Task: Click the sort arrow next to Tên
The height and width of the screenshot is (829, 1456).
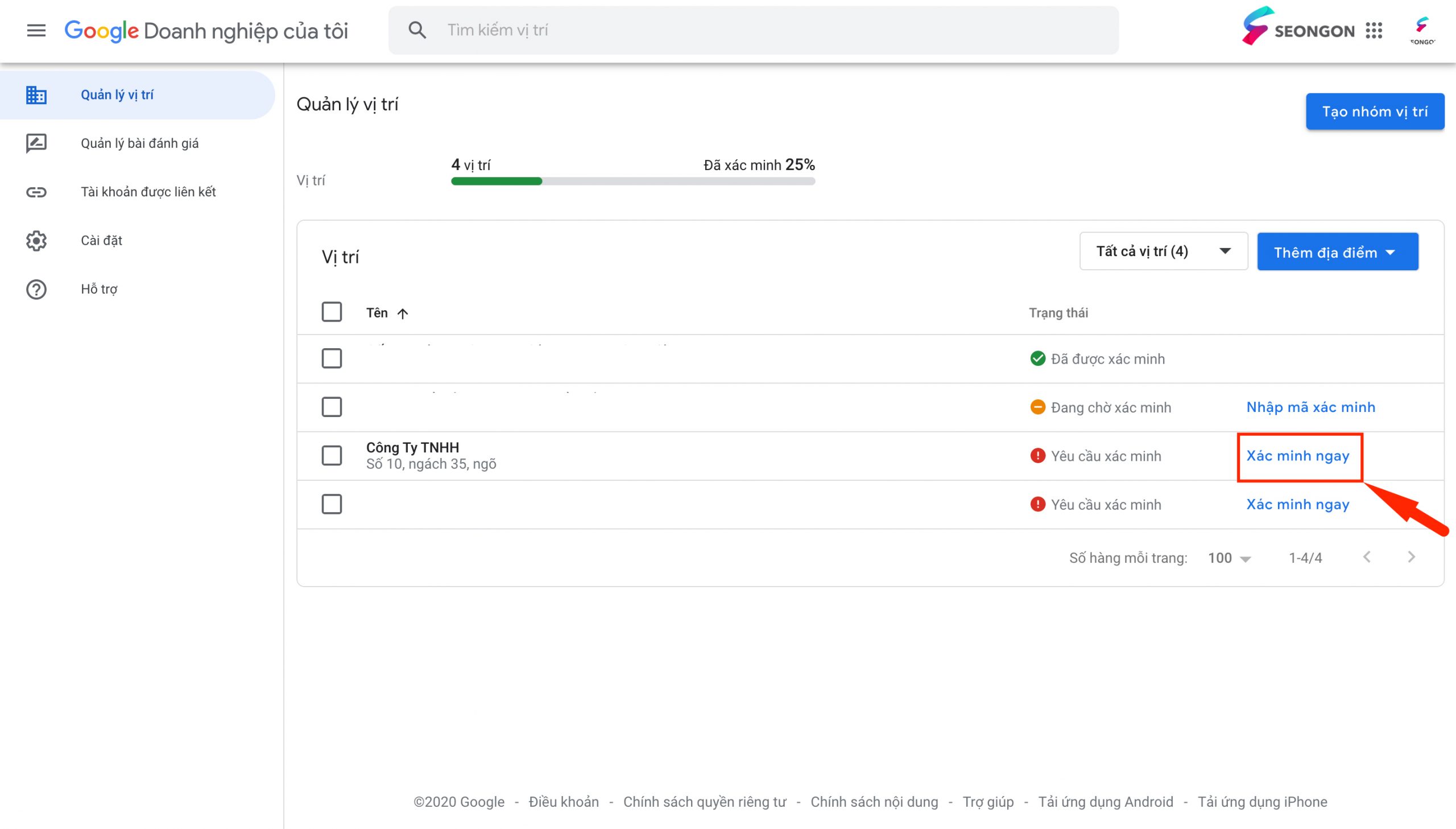Action: pos(403,313)
